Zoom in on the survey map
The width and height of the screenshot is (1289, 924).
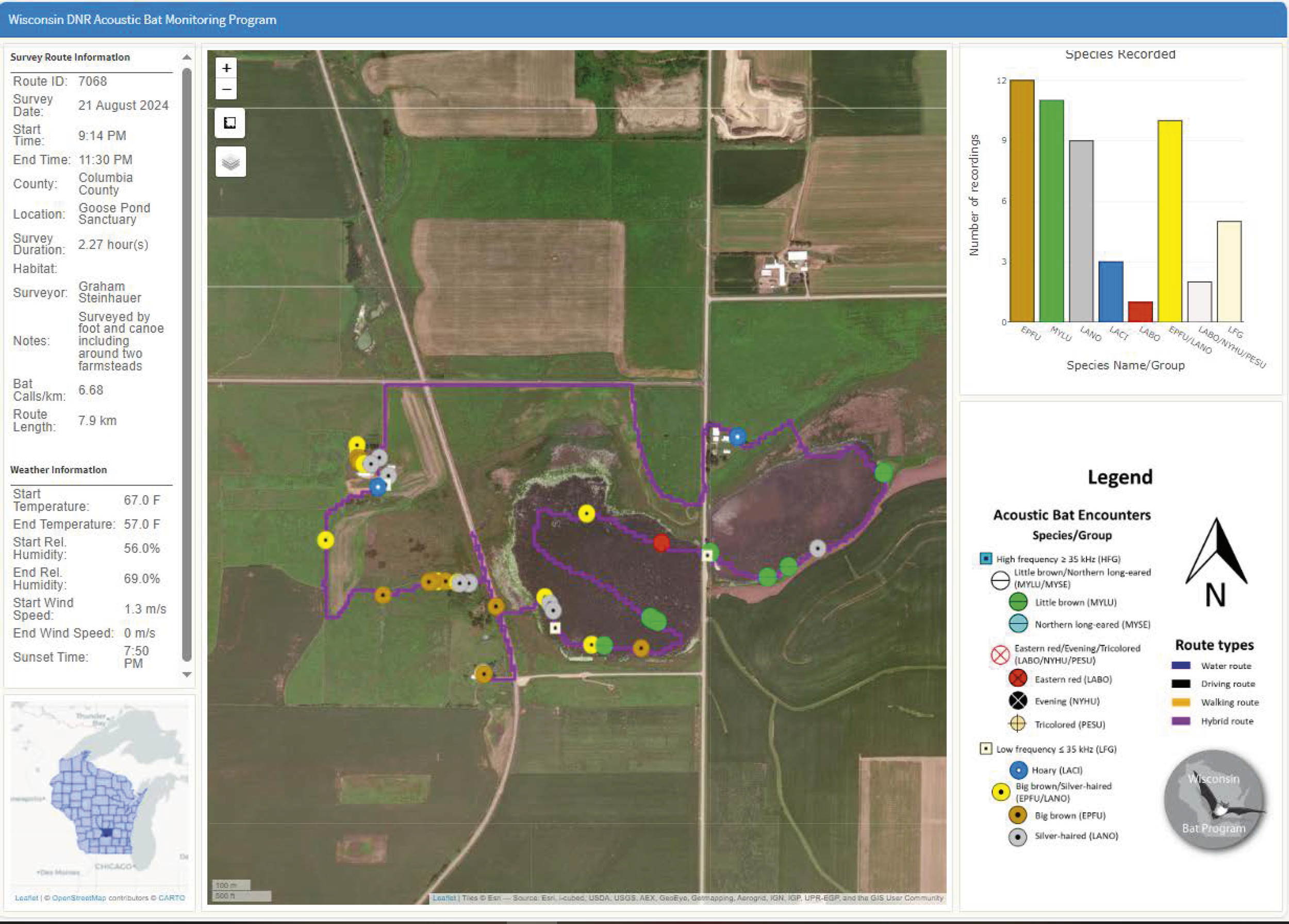tap(227, 68)
